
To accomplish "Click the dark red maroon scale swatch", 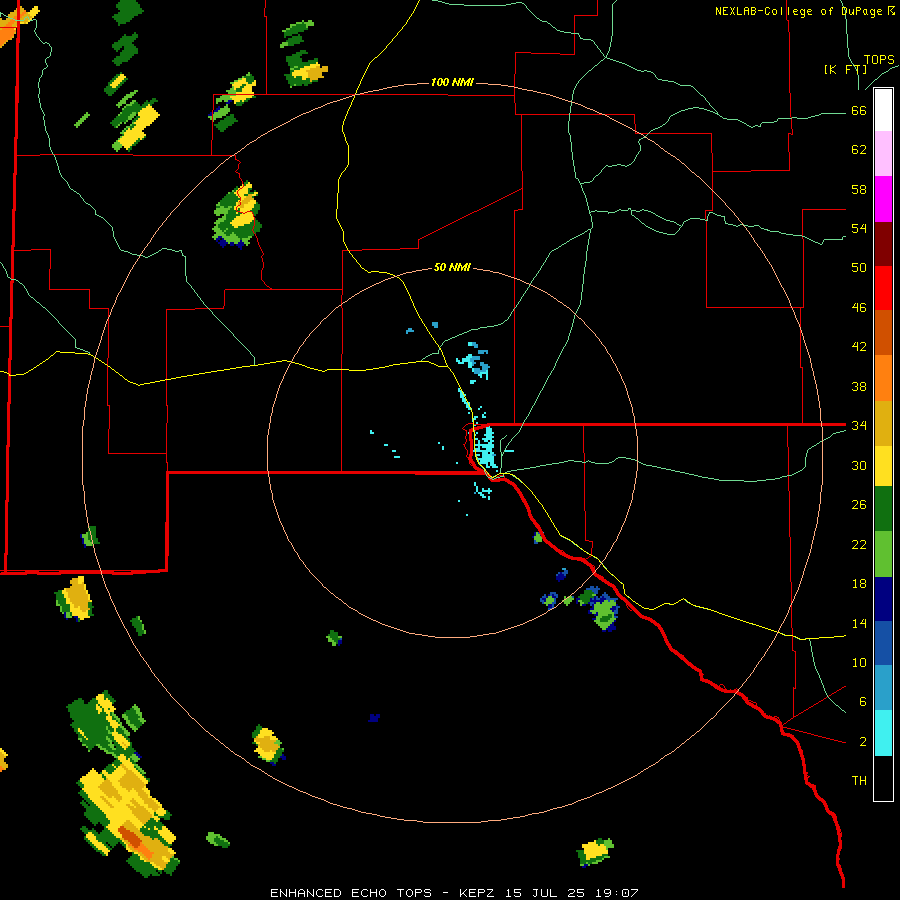I will (x=883, y=243).
